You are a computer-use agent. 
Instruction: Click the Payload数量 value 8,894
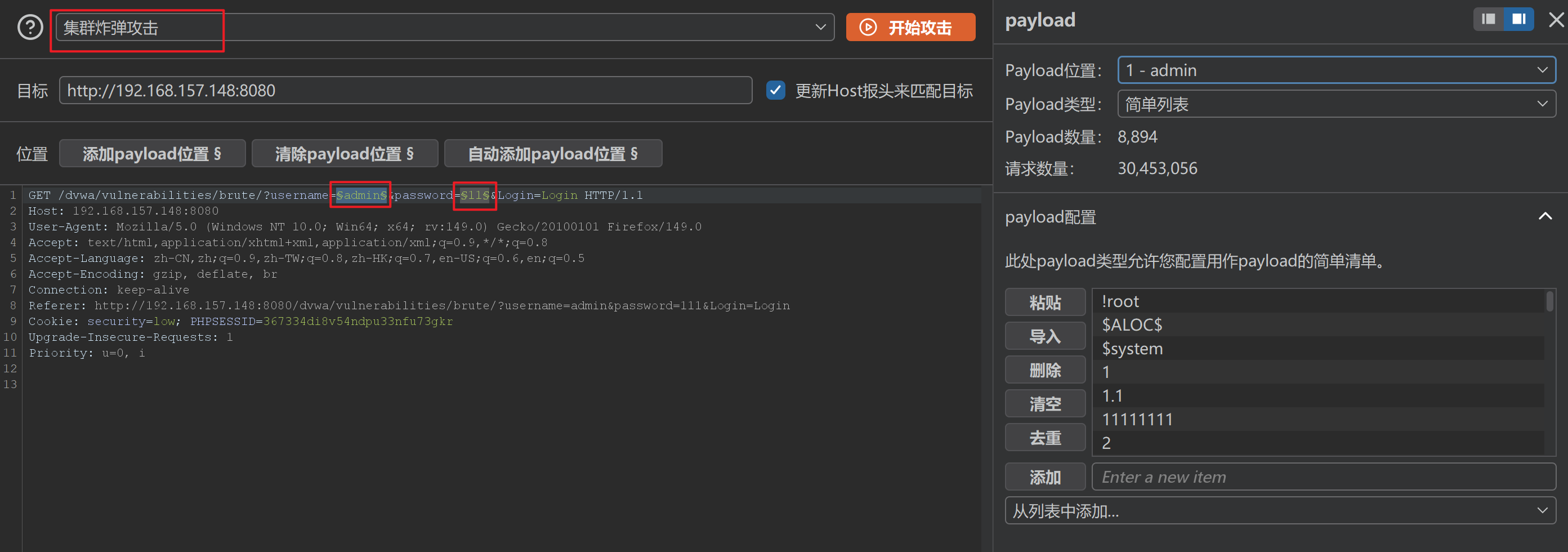(1137, 136)
